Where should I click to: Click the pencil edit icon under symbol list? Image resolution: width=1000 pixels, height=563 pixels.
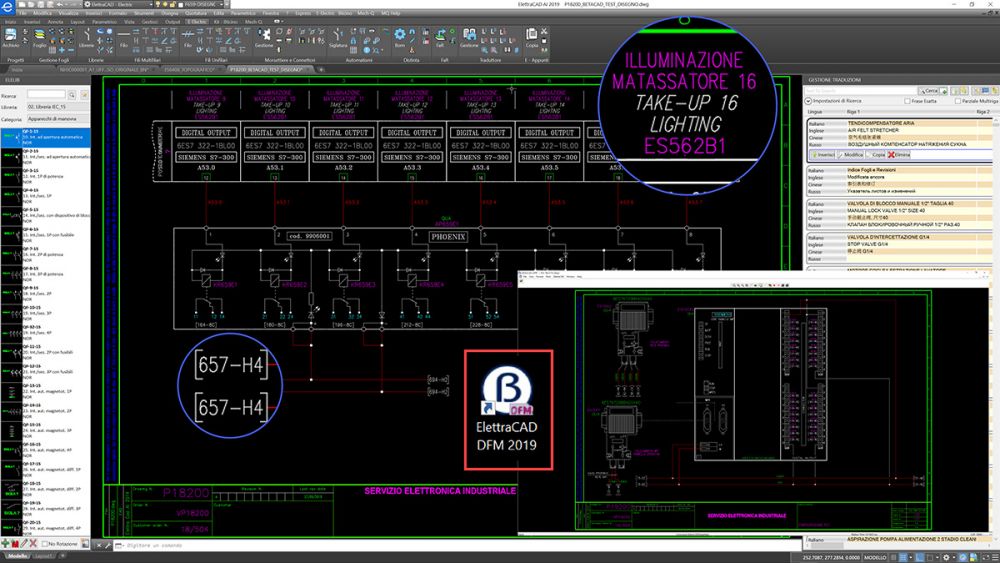(x=24, y=544)
